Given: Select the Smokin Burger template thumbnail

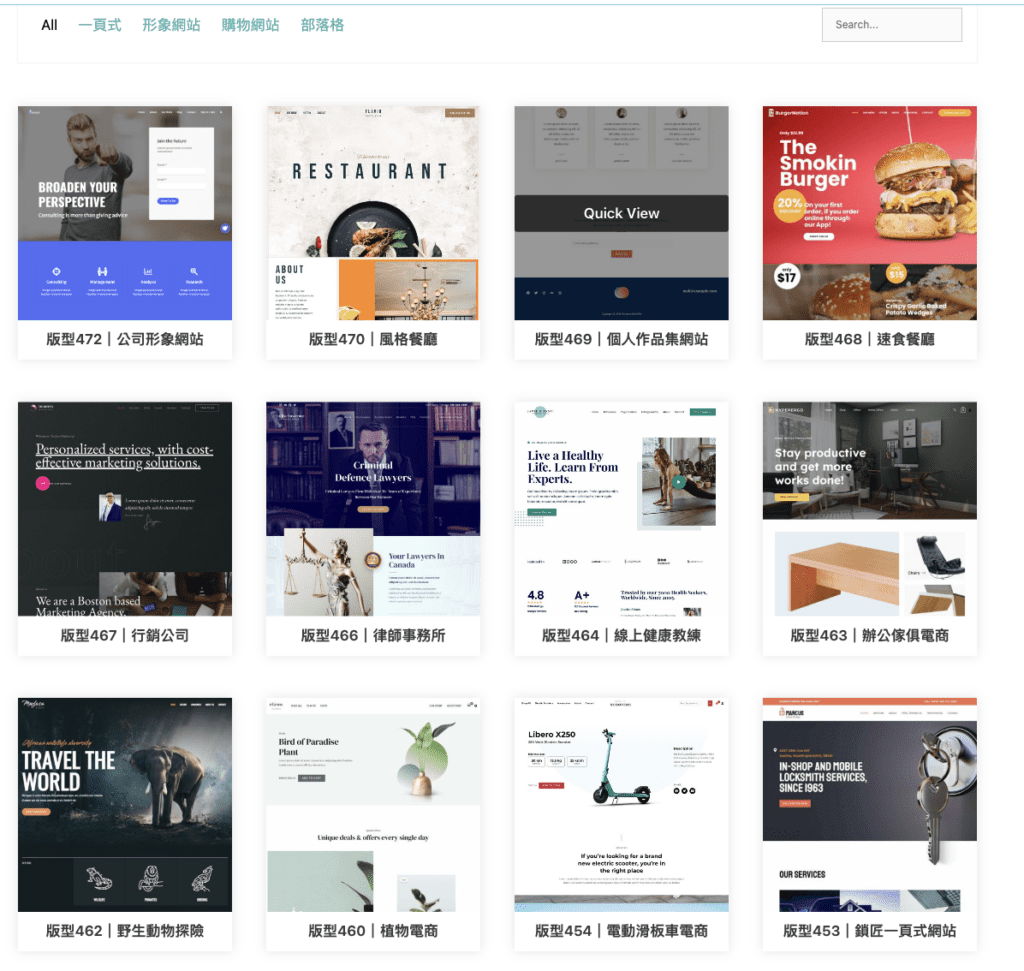Looking at the screenshot, I should pos(869,213).
